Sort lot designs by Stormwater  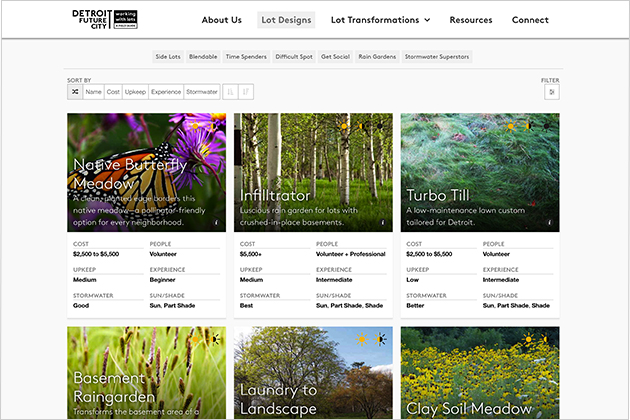coord(202,92)
